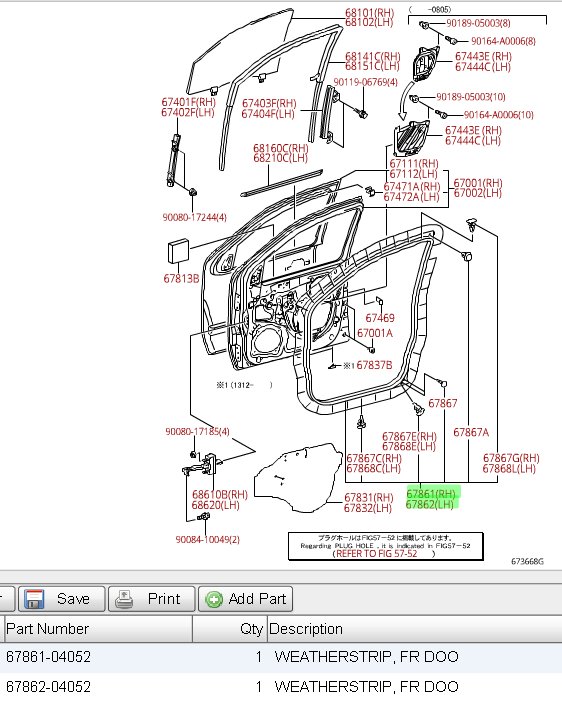Click diagram label 67401F(RH)

click(188, 102)
